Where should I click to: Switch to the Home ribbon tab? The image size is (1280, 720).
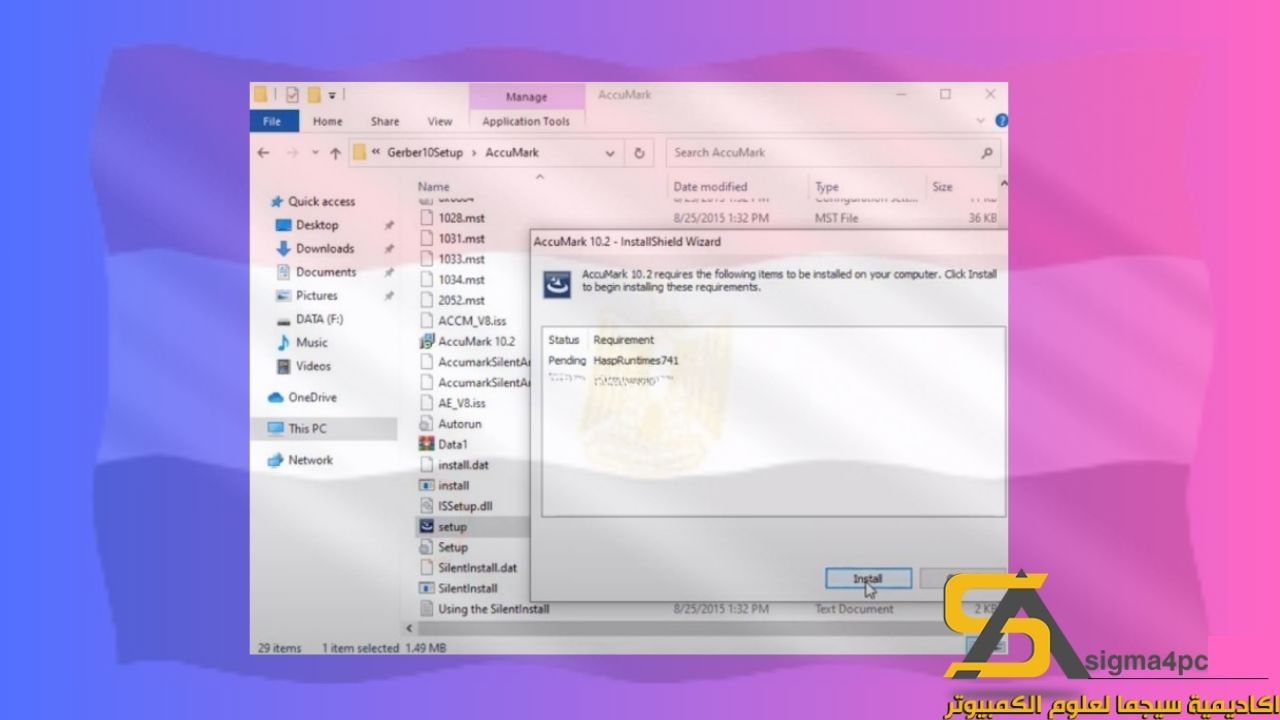[327, 121]
